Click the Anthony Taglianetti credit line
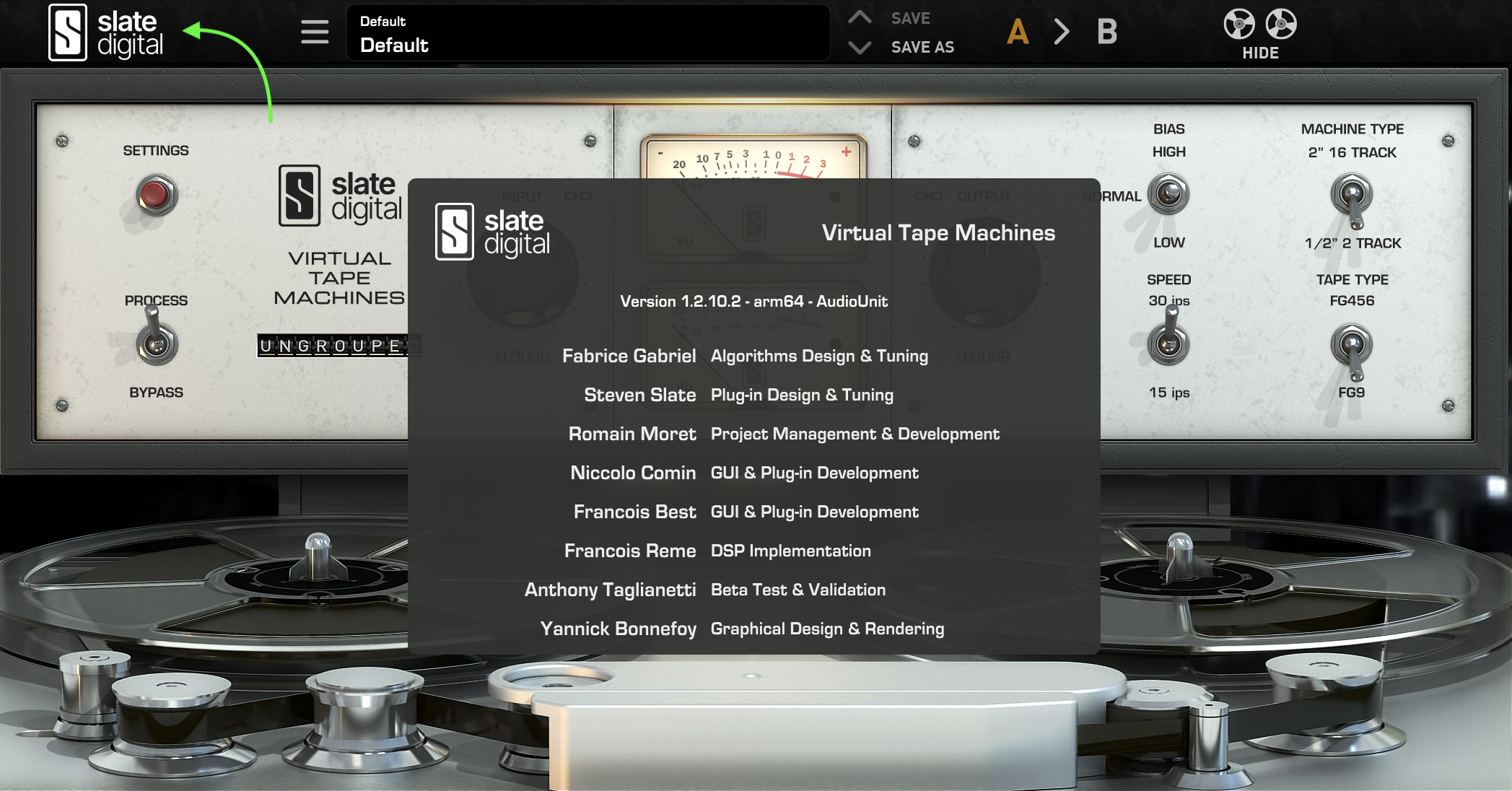The height and width of the screenshot is (791, 1512). [705, 590]
